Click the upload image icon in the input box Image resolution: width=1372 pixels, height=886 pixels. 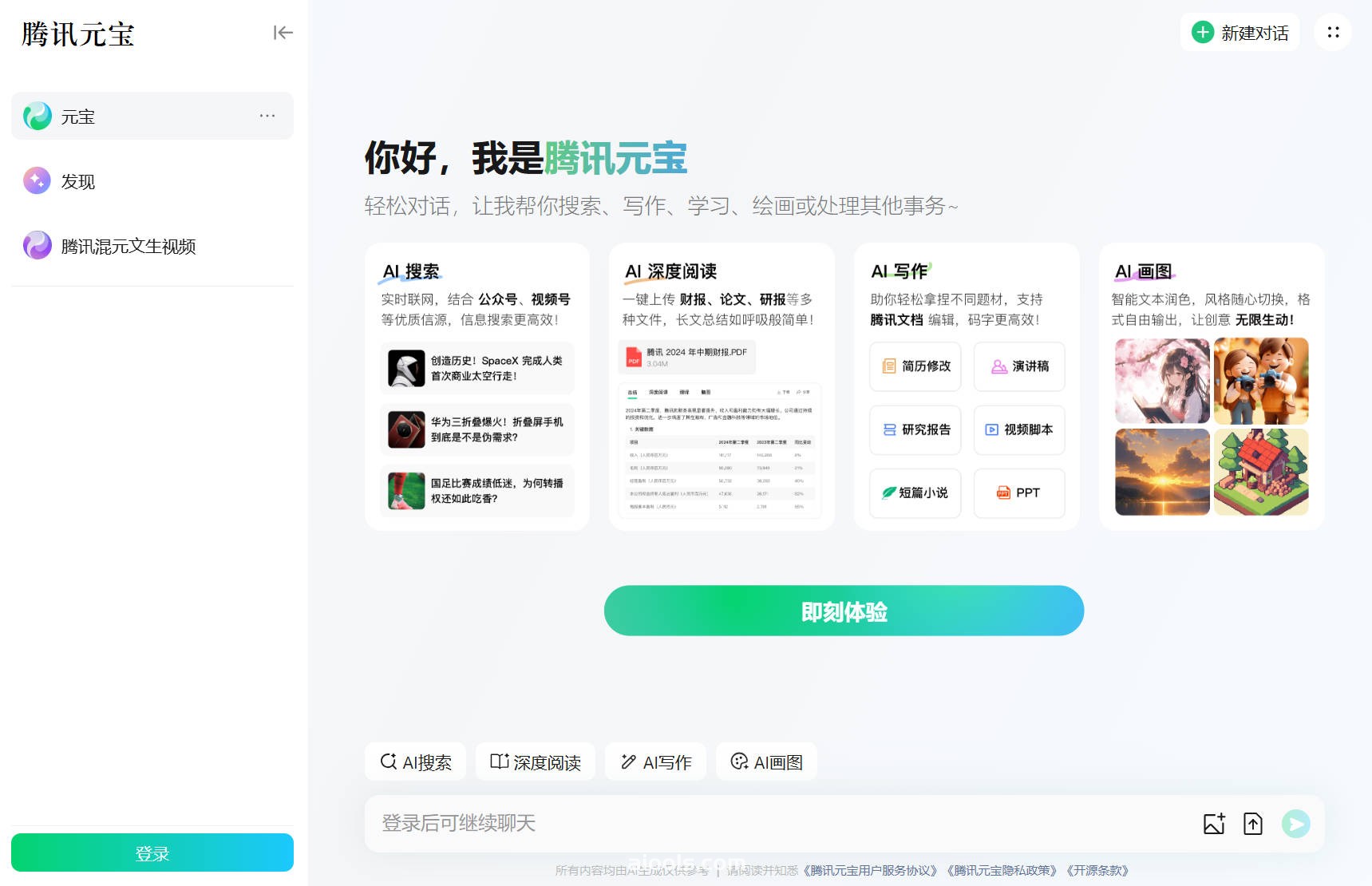[1214, 824]
